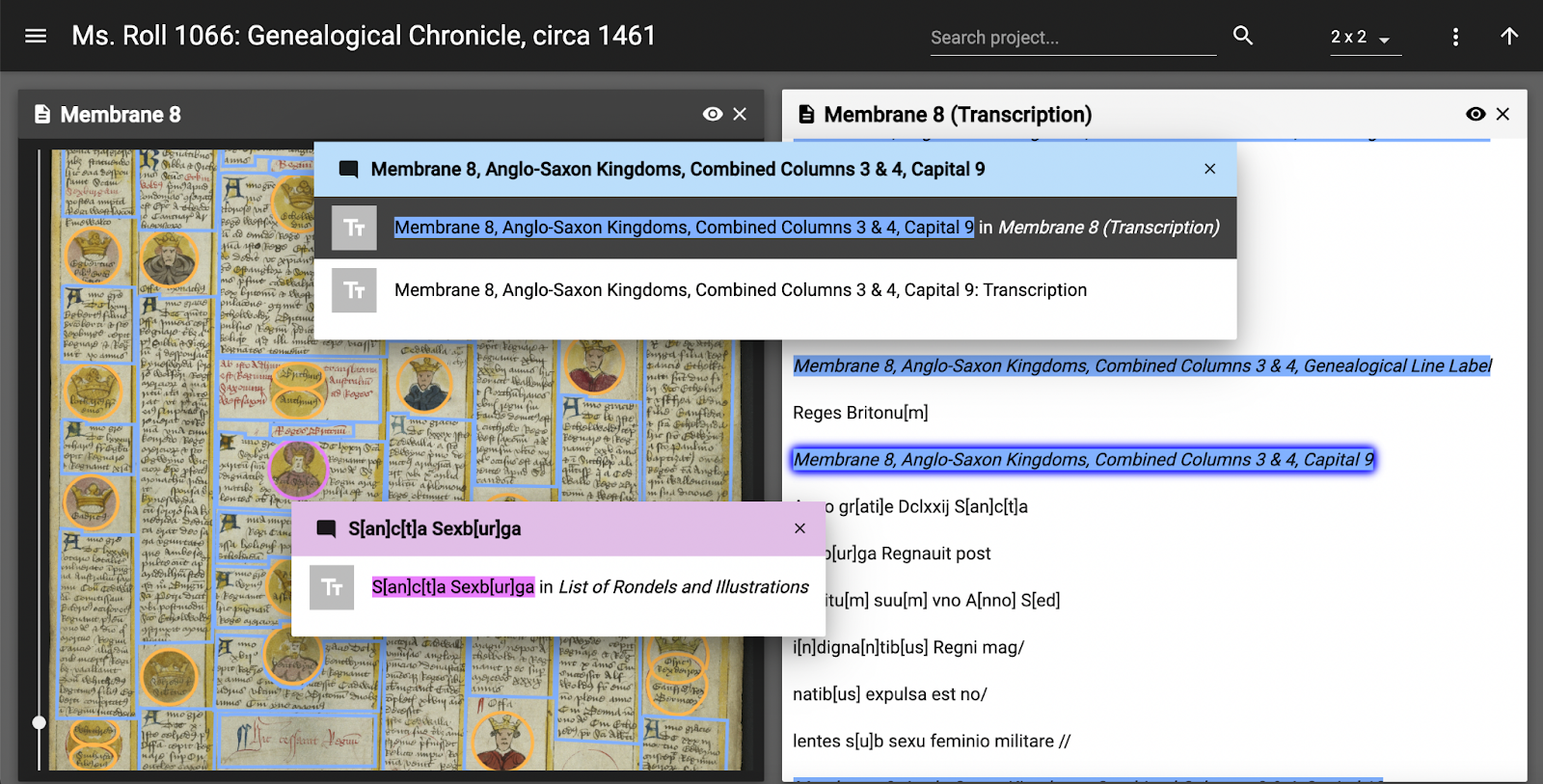Click the pink-outlined queen rondel on manuscript
Viewport: 1543px width, 784px height.
click(x=298, y=469)
